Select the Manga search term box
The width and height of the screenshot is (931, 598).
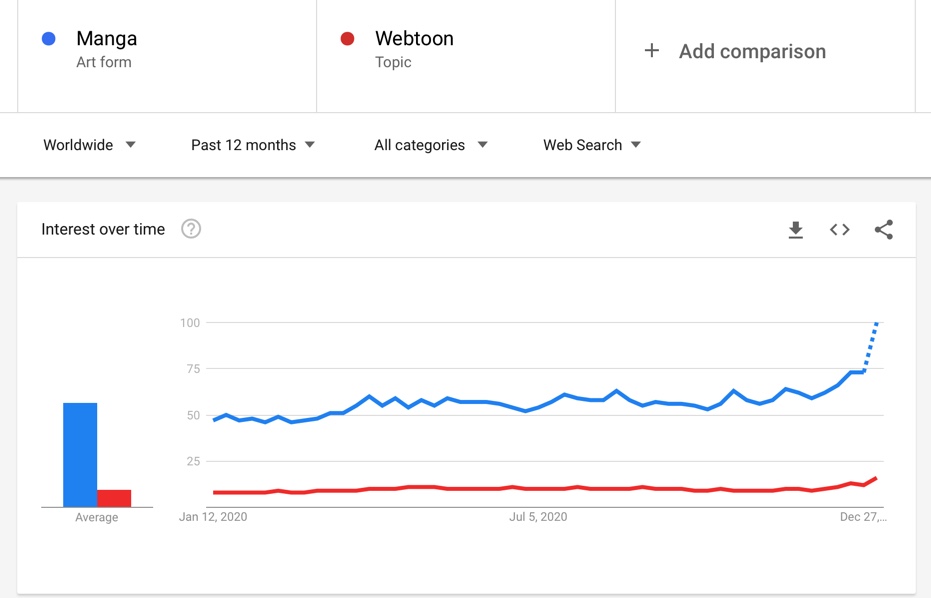tap(167, 56)
